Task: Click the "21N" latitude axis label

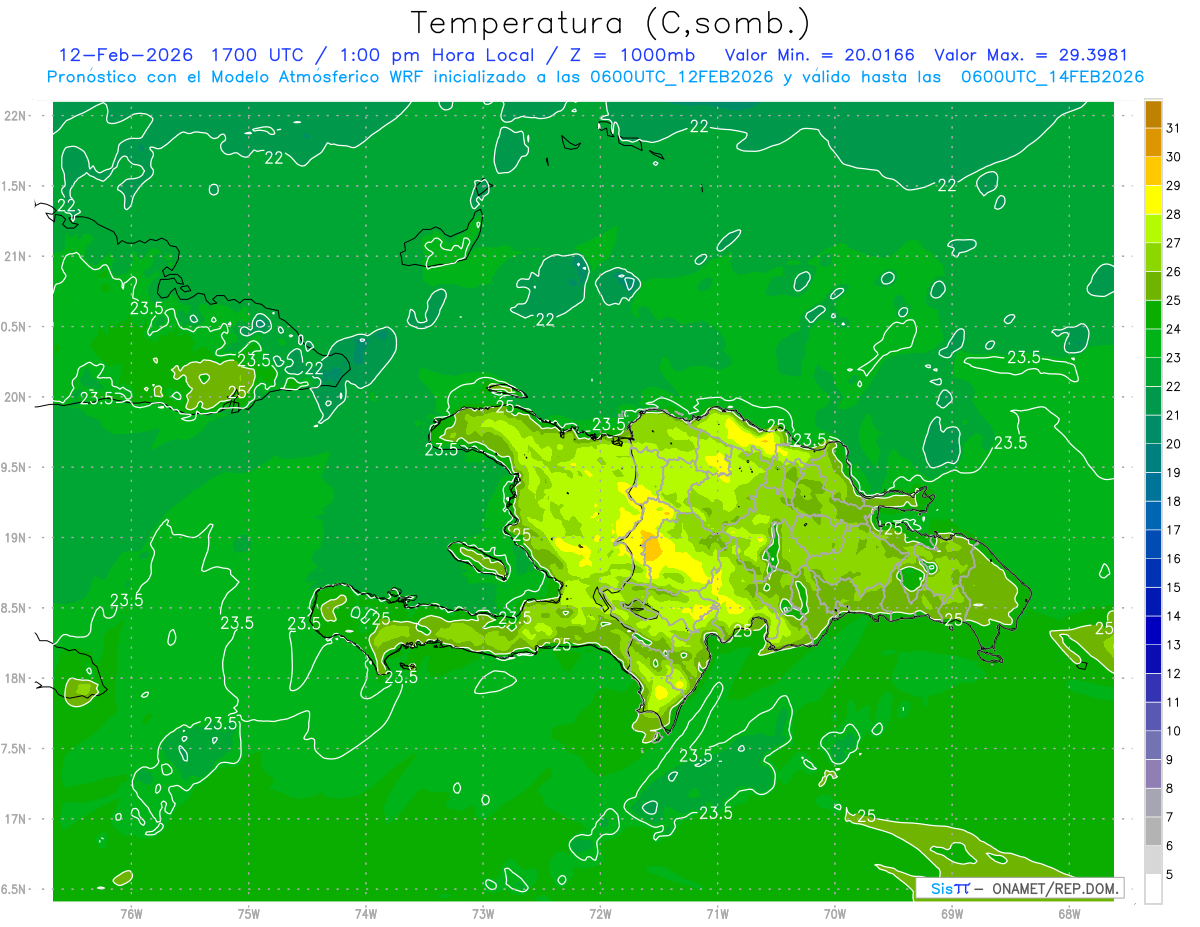Action: pos(16,257)
